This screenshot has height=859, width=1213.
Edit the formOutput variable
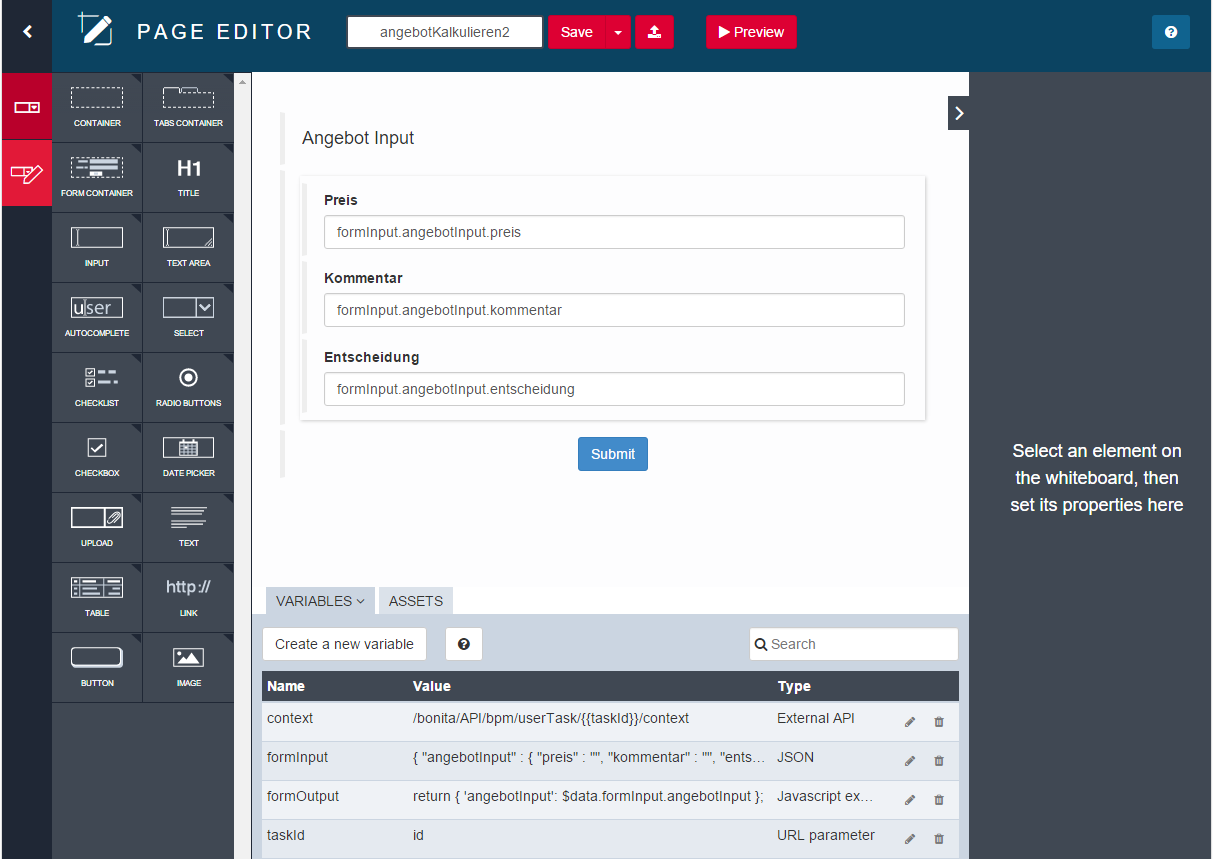pyautogui.click(x=910, y=800)
